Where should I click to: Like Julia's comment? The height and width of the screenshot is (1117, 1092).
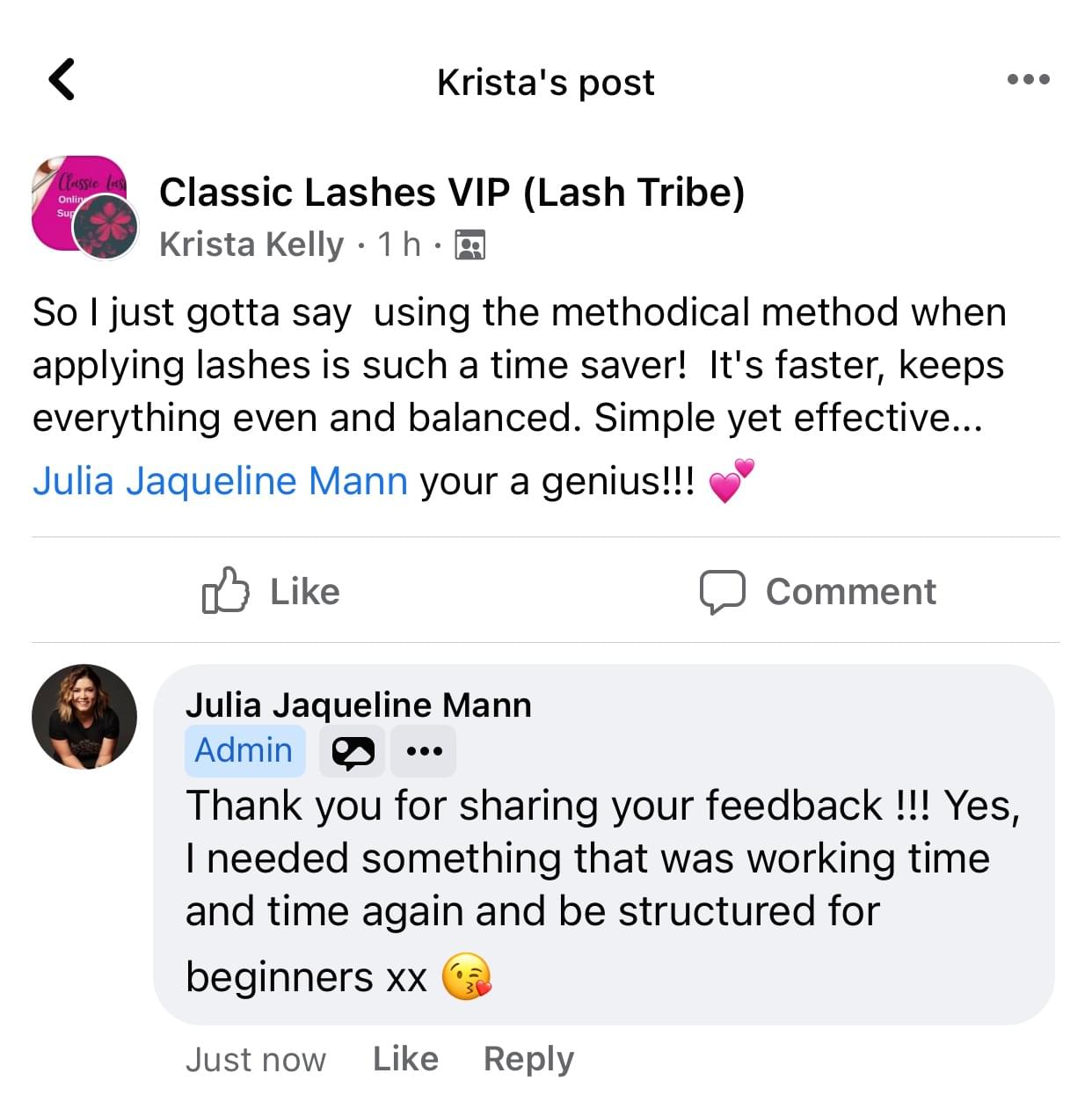tap(405, 1058)
